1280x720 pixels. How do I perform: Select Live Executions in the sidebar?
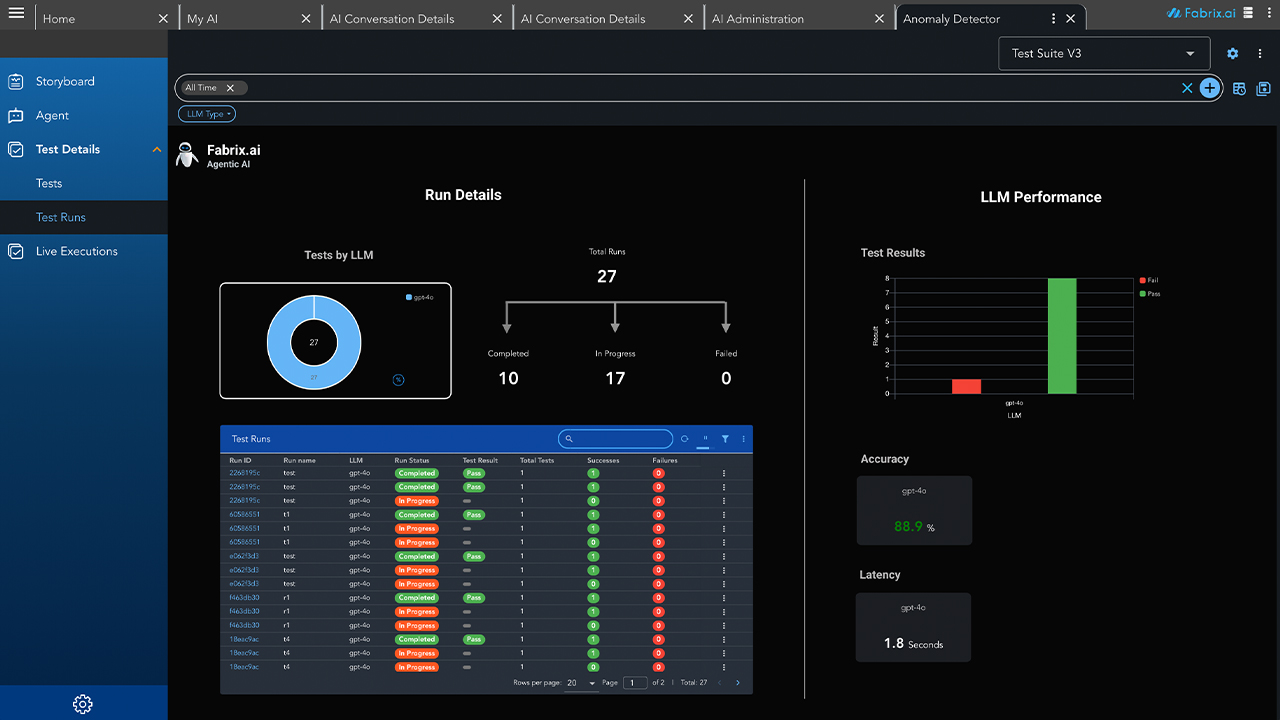tap(76, 251)
